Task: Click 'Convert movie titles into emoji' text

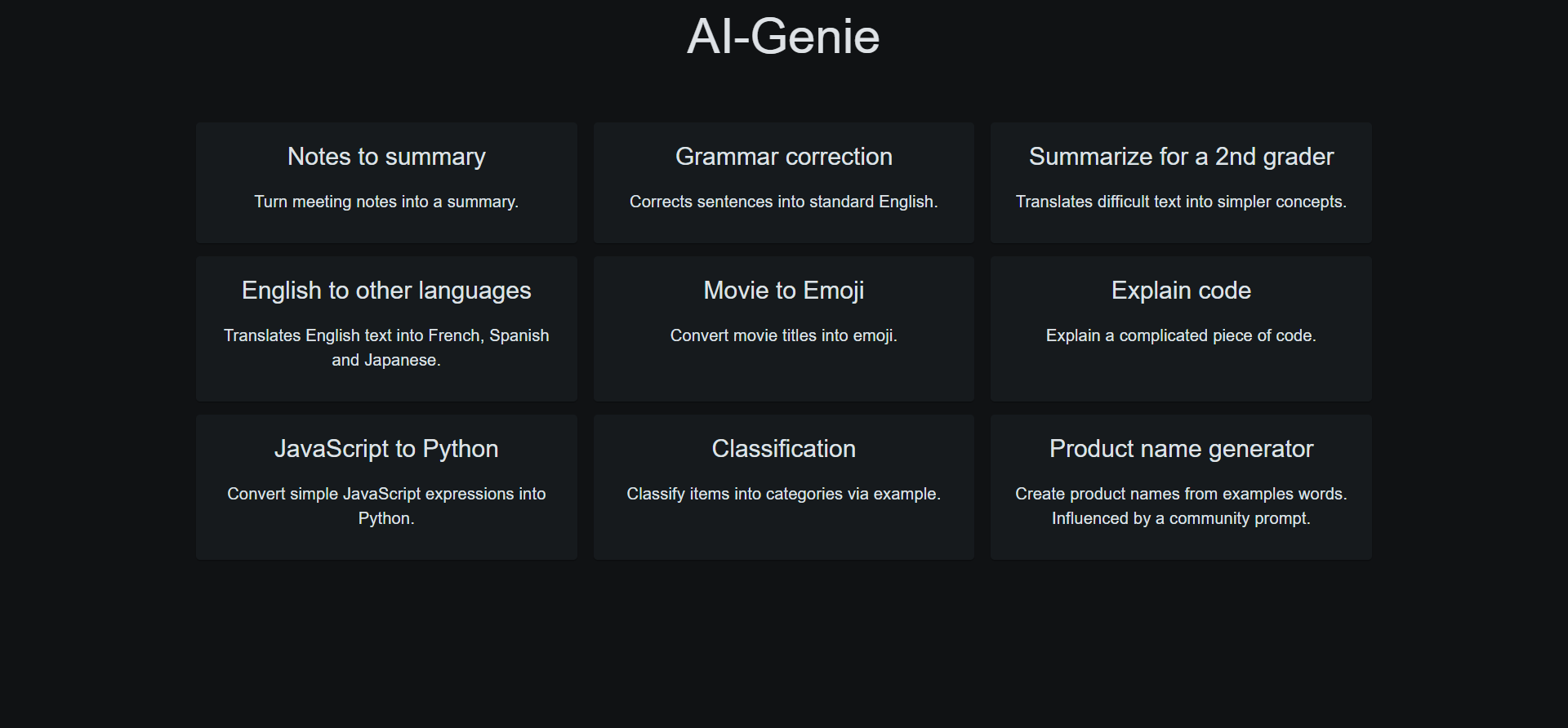Action: point(783,335)
